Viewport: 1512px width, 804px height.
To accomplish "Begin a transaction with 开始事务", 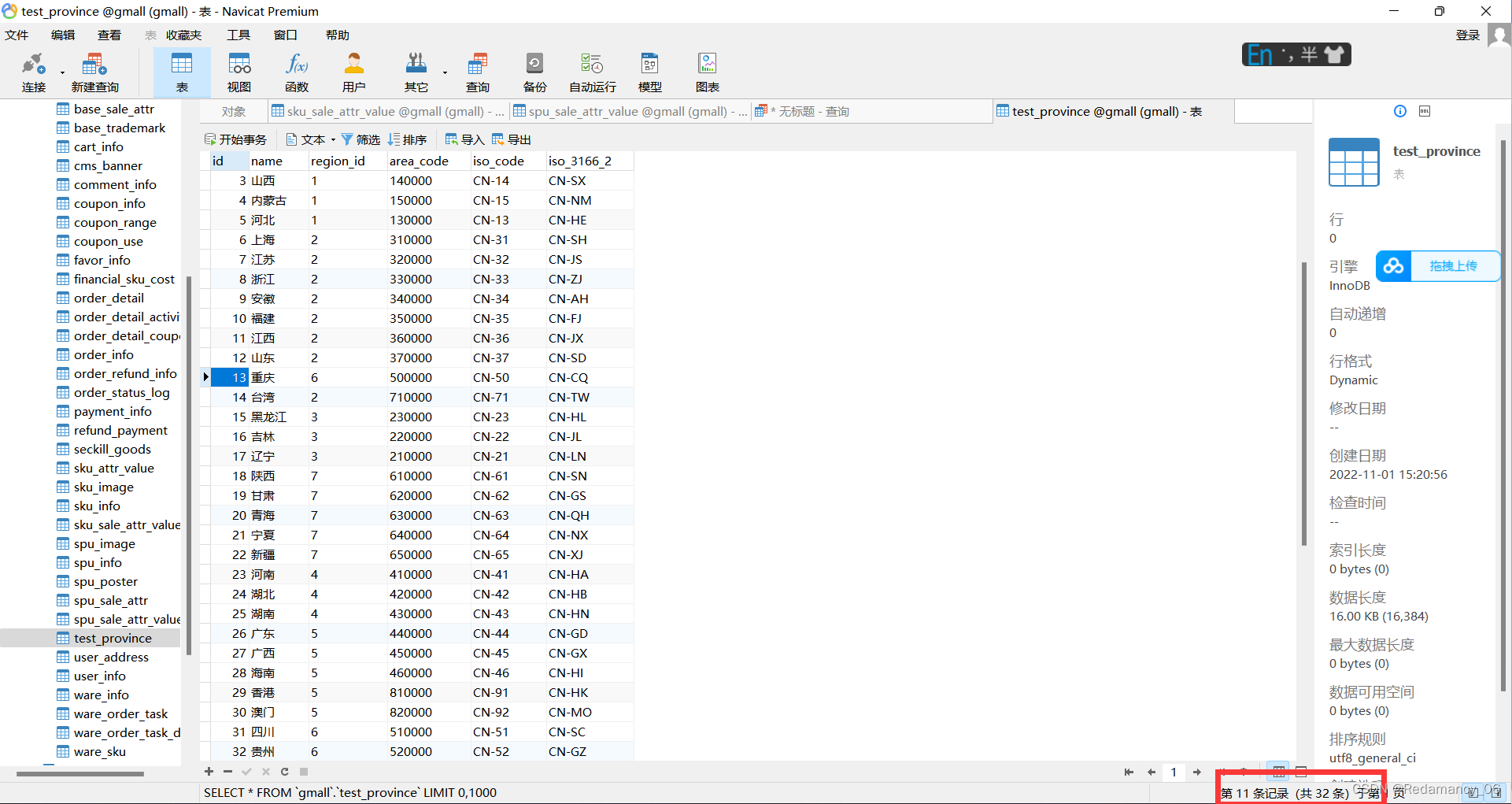I will click(236, 139).
